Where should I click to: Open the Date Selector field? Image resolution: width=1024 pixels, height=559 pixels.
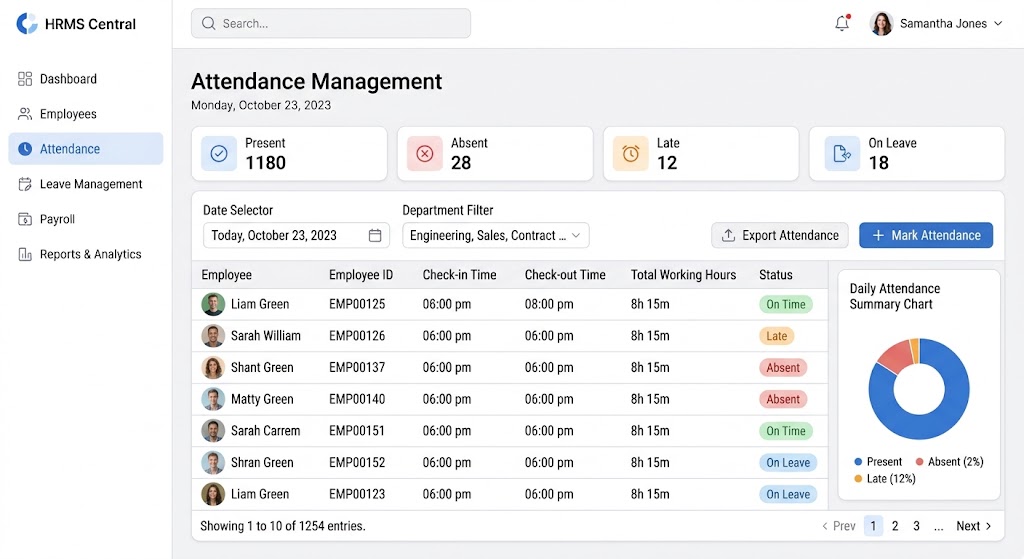coord(296,236)
